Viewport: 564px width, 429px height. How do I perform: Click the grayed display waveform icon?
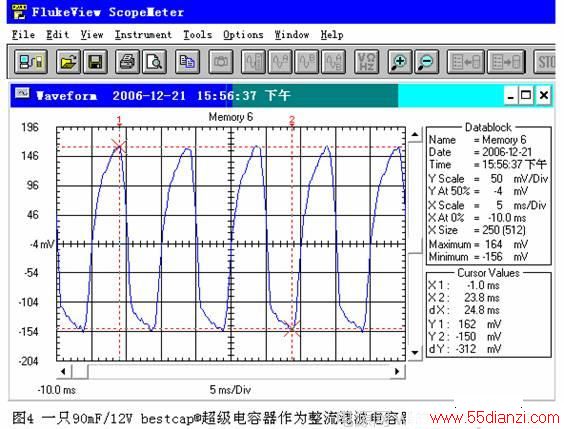pos(253,62)
